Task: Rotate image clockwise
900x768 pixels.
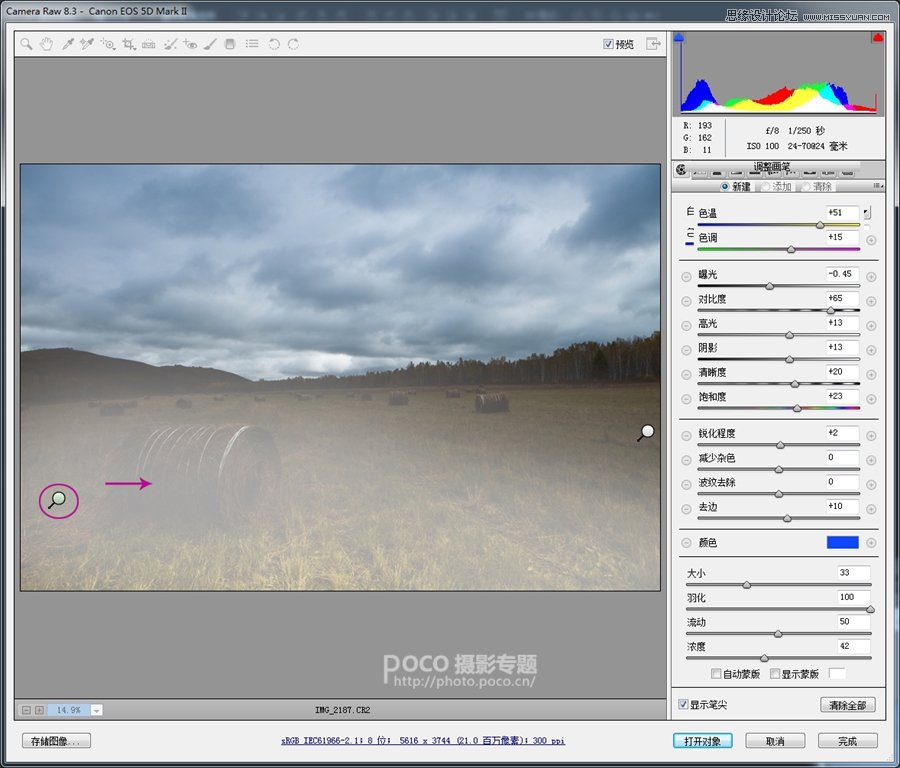Action: tap(293, 44)
